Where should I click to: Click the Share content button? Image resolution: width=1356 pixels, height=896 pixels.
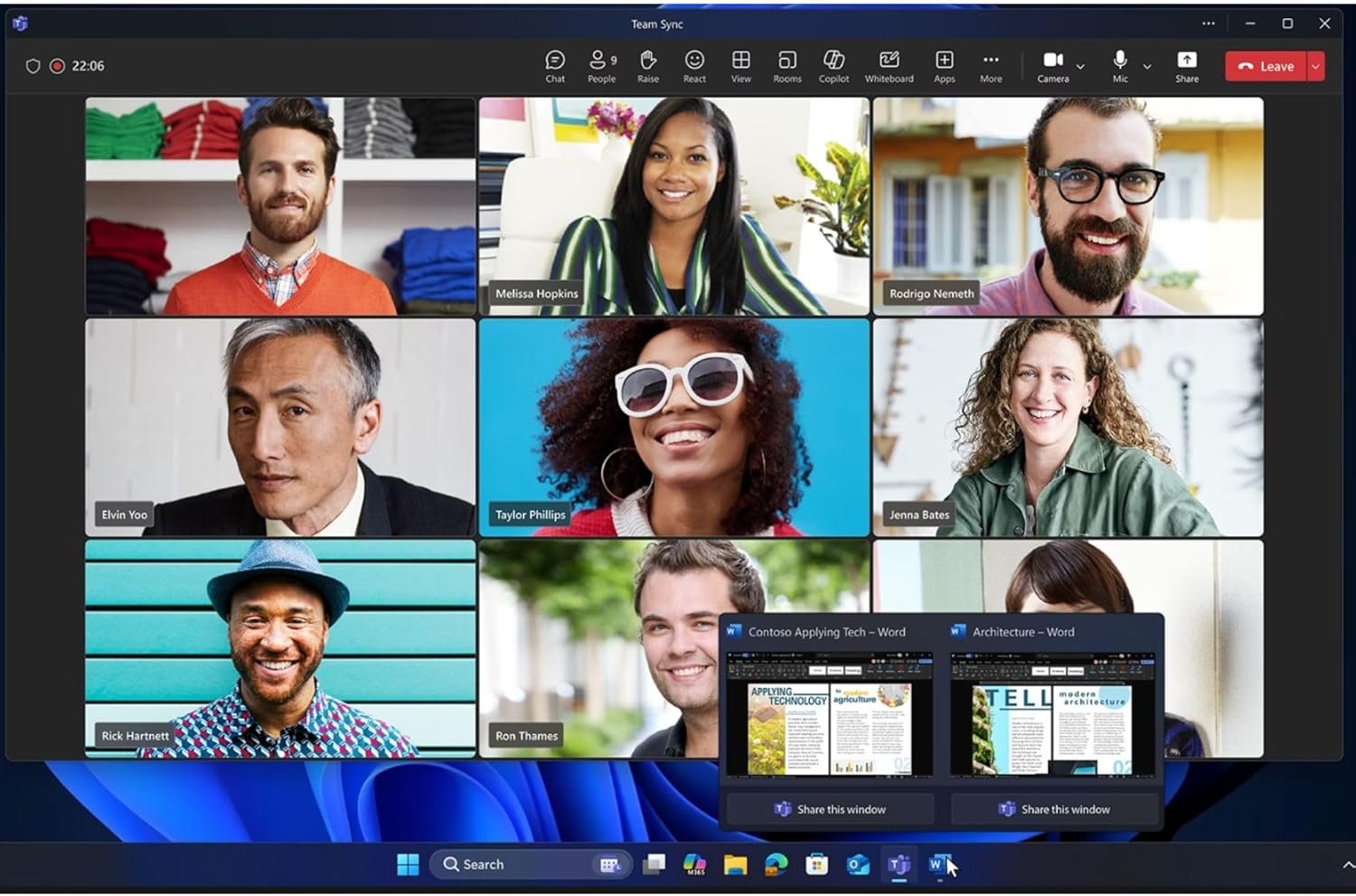1186,66
